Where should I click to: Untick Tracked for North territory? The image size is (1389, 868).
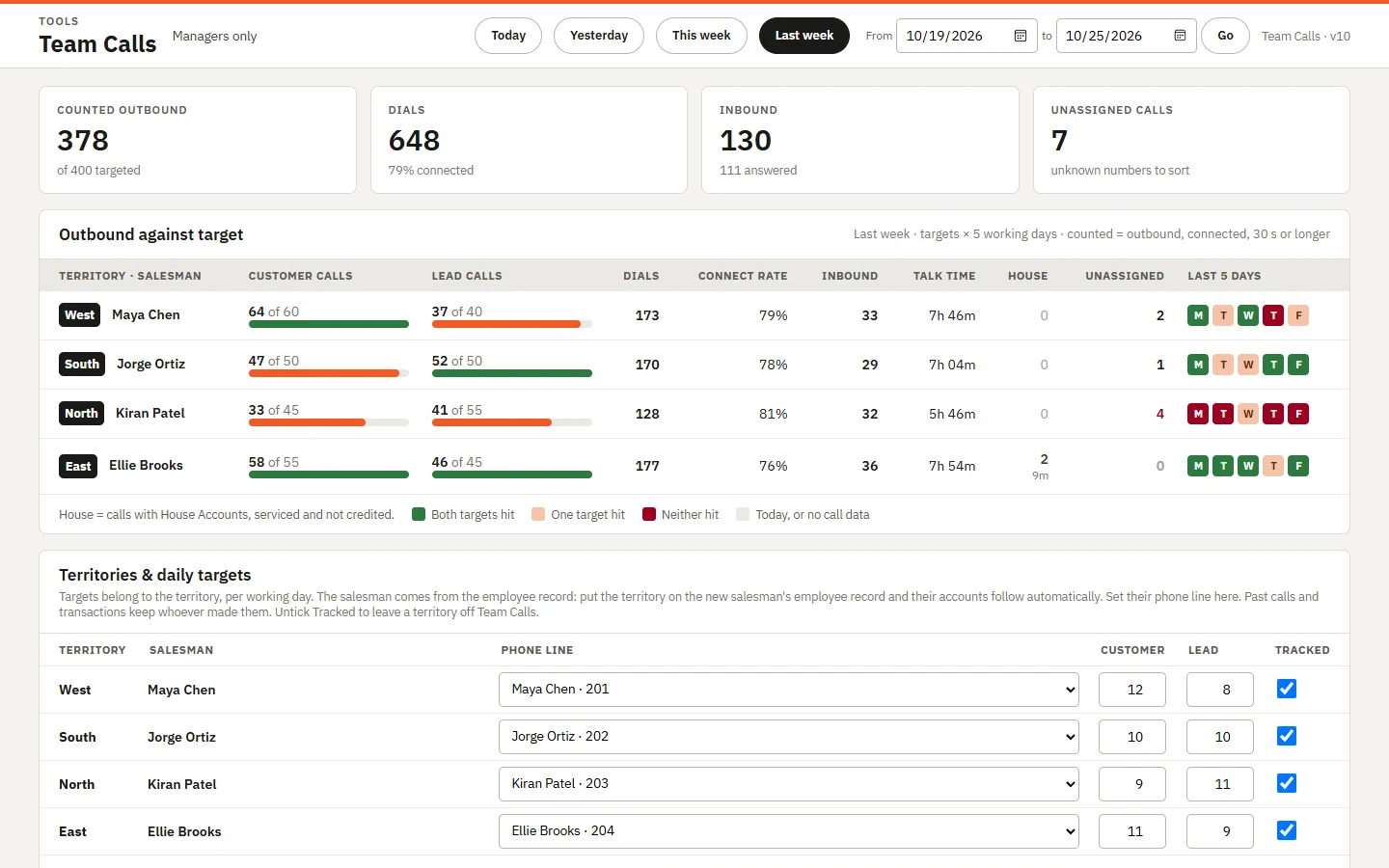coord(1286,783)
